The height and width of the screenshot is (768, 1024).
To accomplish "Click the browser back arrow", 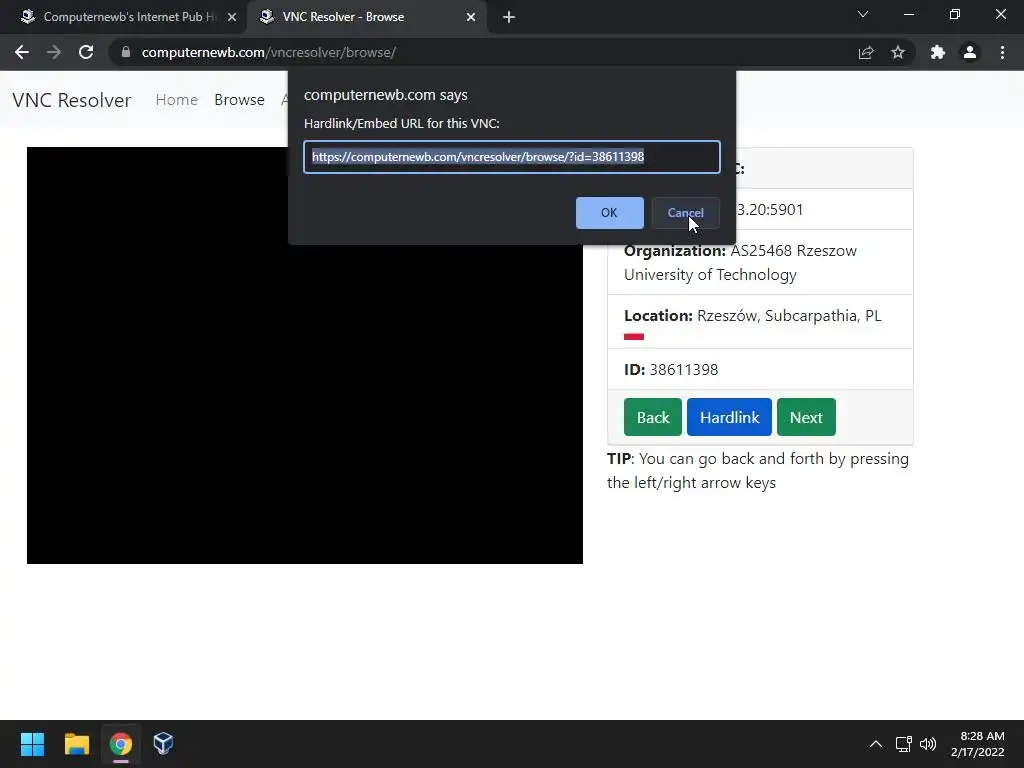I will click(x=22, y=52).
